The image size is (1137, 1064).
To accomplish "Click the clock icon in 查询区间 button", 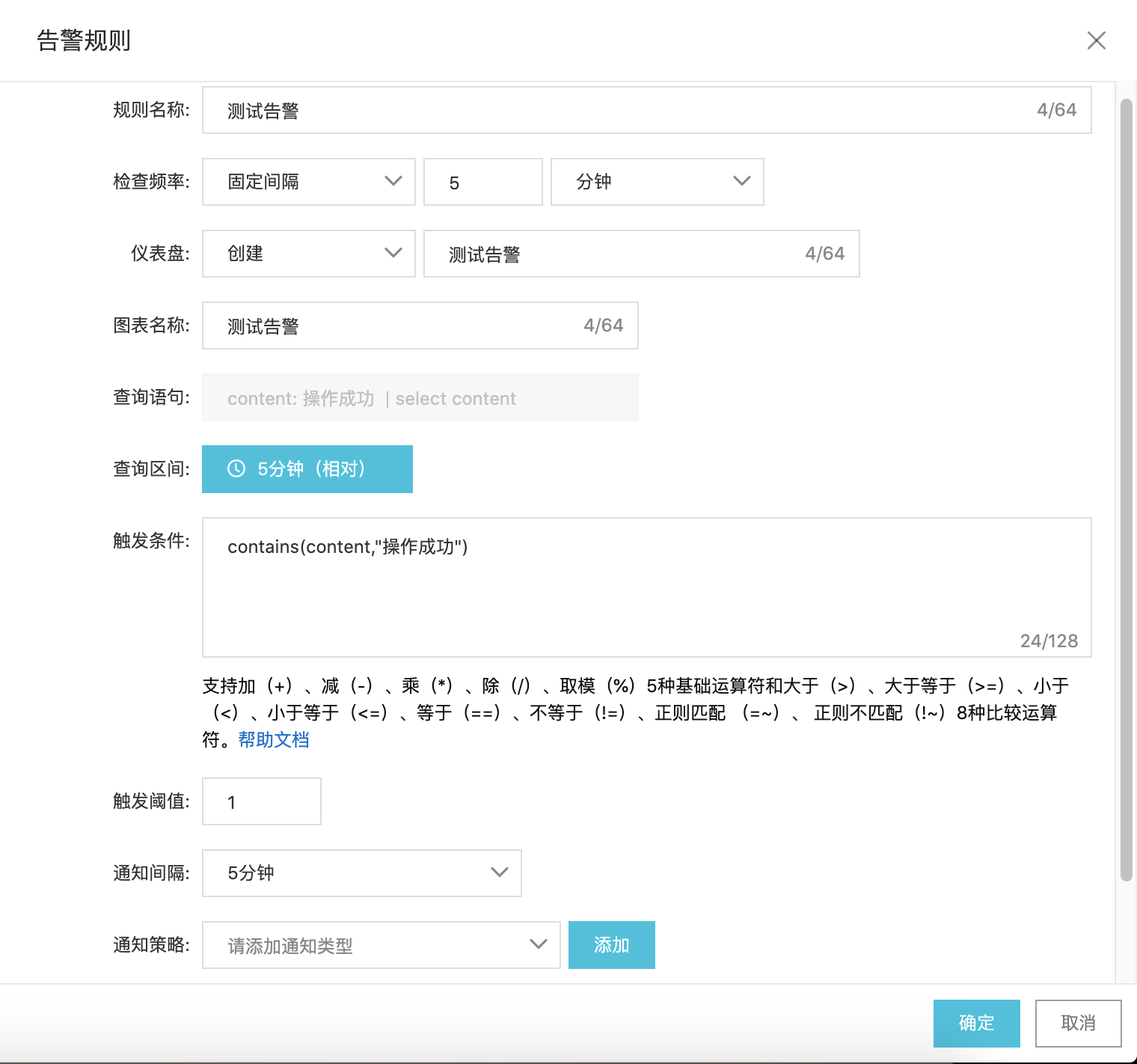I will (236, 469).
